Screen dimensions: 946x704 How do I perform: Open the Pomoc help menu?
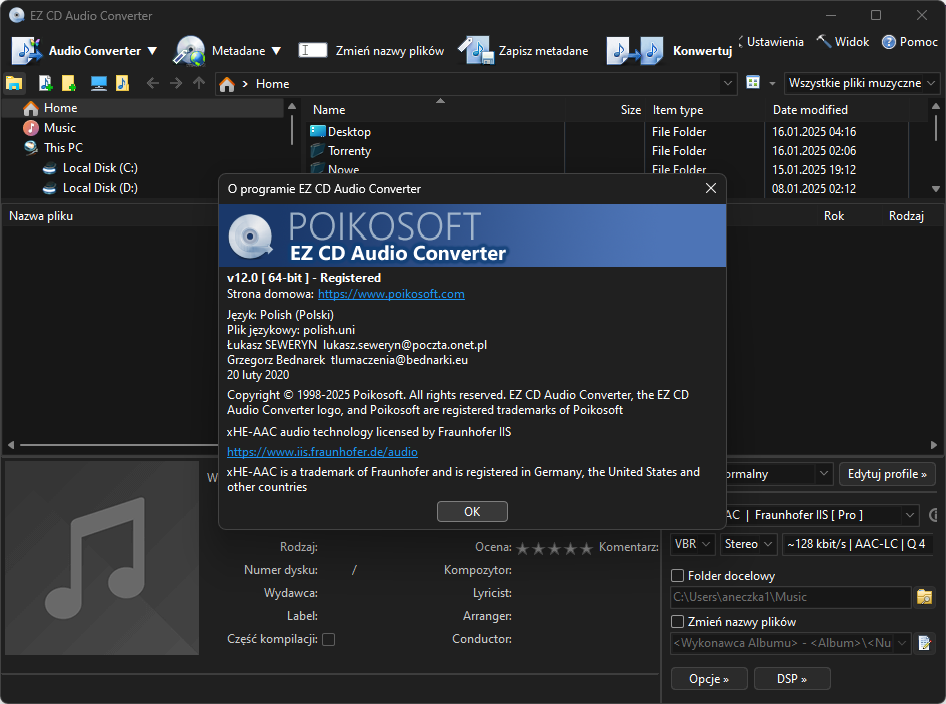click(x=910, y=42)
